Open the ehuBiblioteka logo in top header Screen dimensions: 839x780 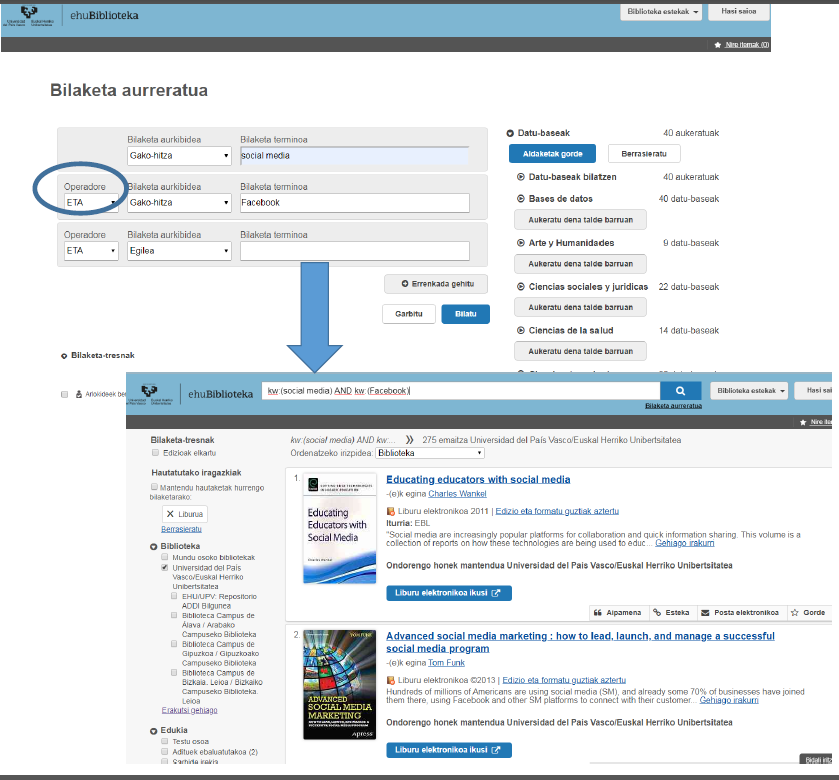click(x=105, y=16)
